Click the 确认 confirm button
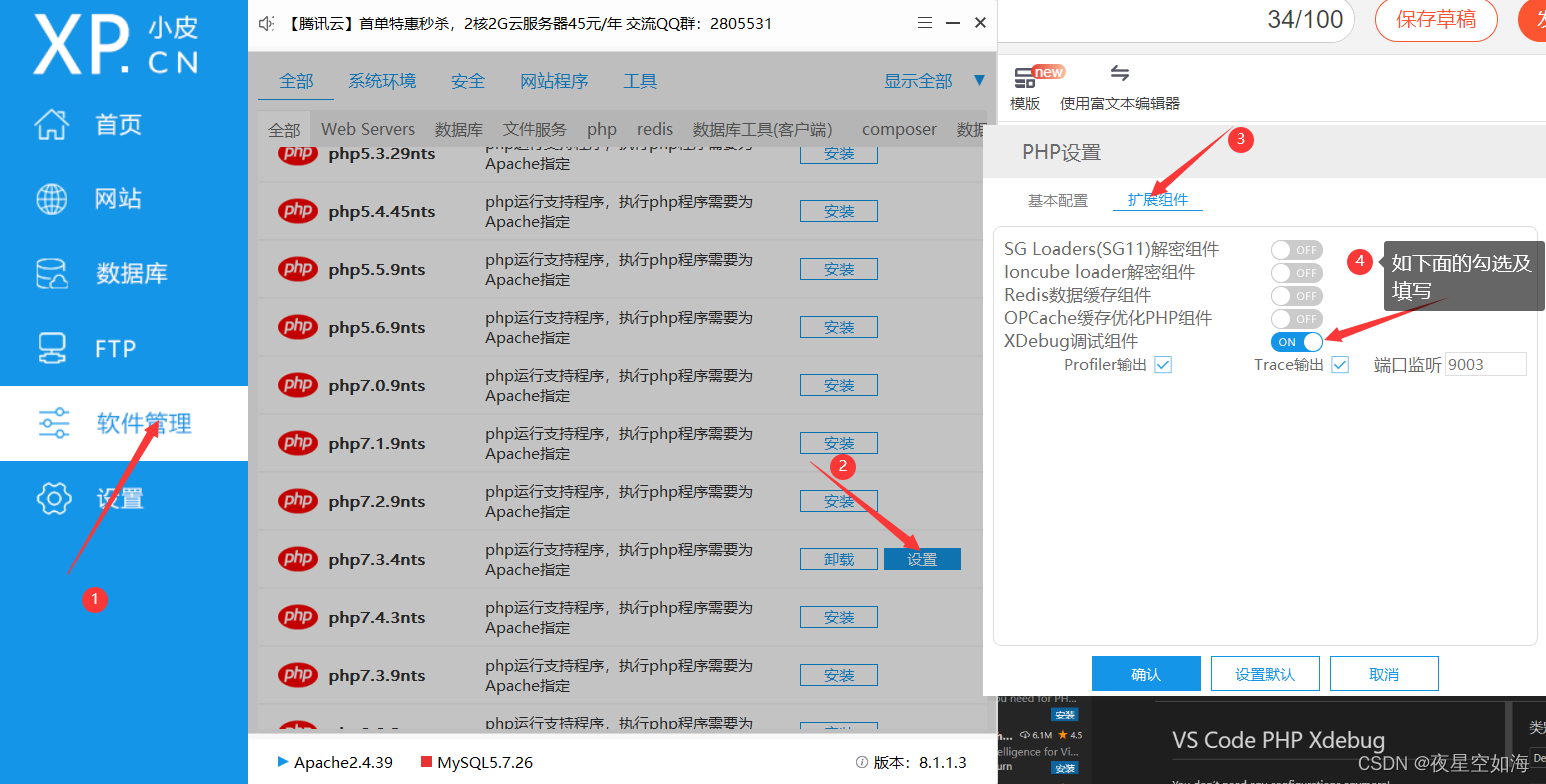Viewport: 1546px width, 784px height. click(x=1146, y=673)
